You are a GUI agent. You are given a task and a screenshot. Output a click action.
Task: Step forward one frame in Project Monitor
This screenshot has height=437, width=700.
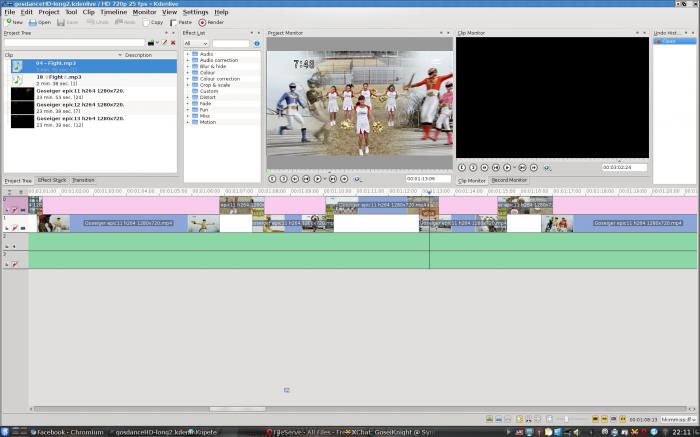coord(333,179)
